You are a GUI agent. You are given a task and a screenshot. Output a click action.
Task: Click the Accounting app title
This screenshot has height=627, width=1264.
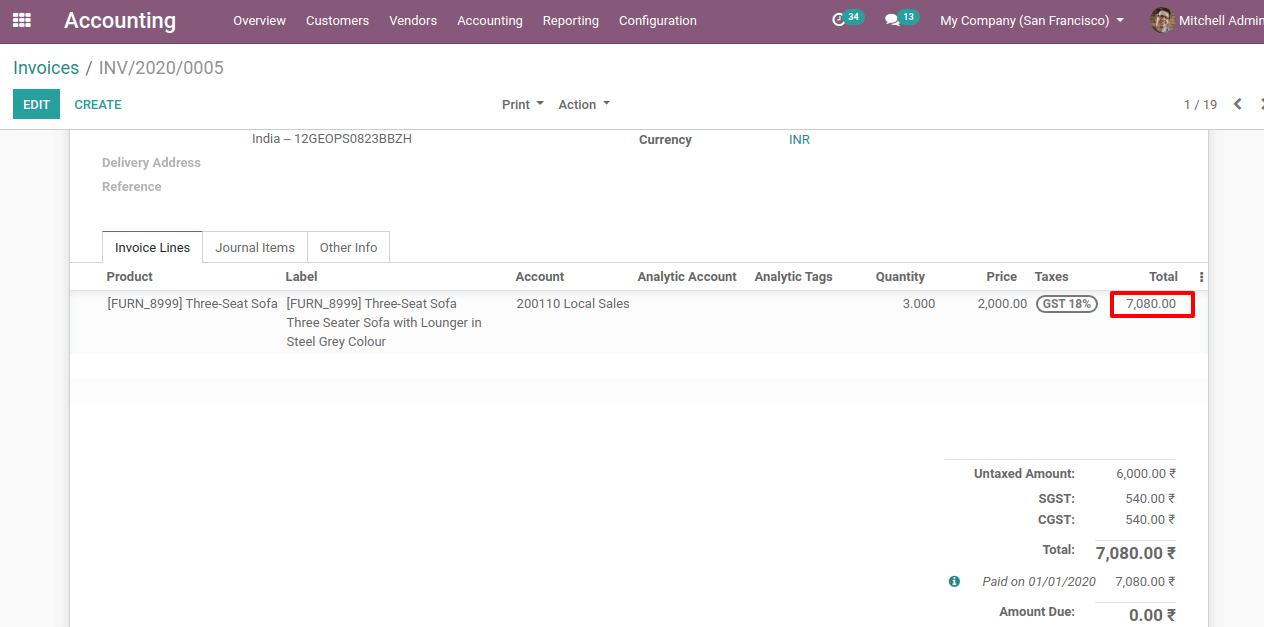pos(120,20)
